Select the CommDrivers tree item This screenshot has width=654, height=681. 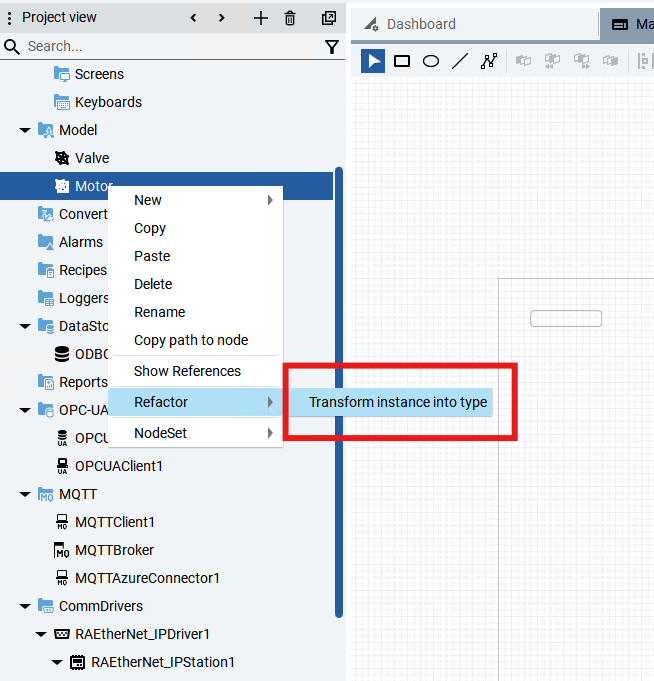tap(101, 606)
